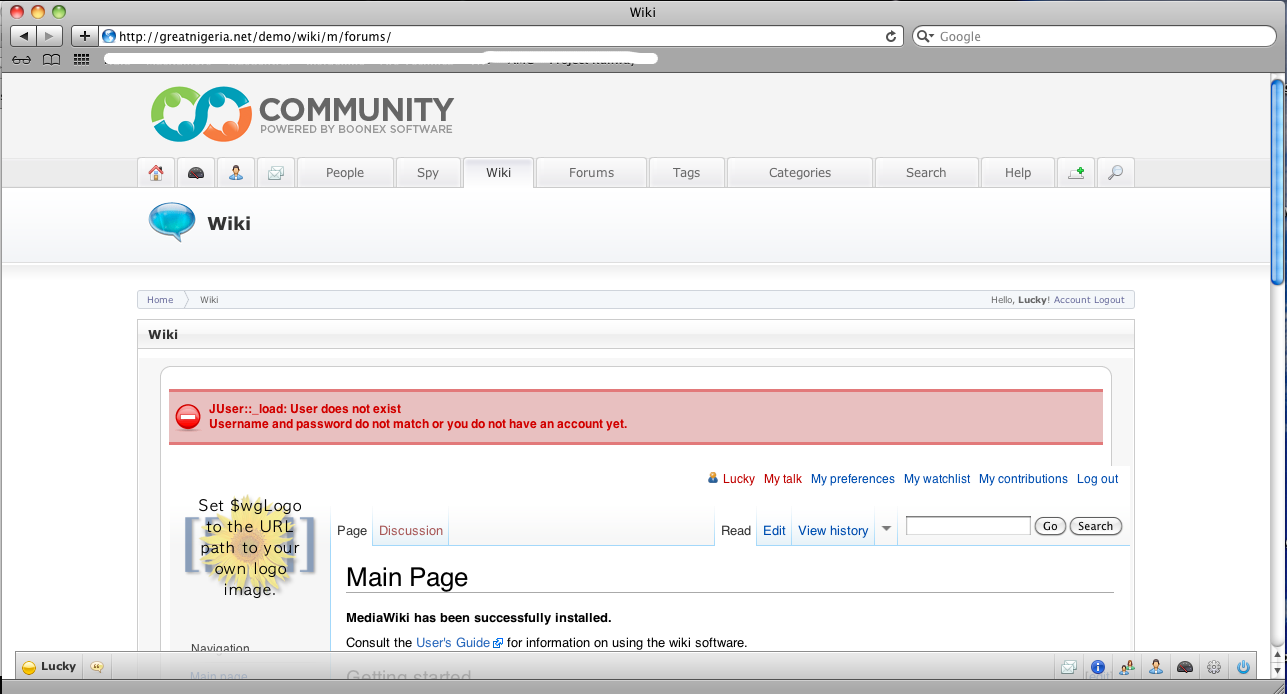Screen dimensions: 1287x694
Task: Click the chat bubble icon next to Lucky
Action: pyautogui.click(x=97, y=667)
